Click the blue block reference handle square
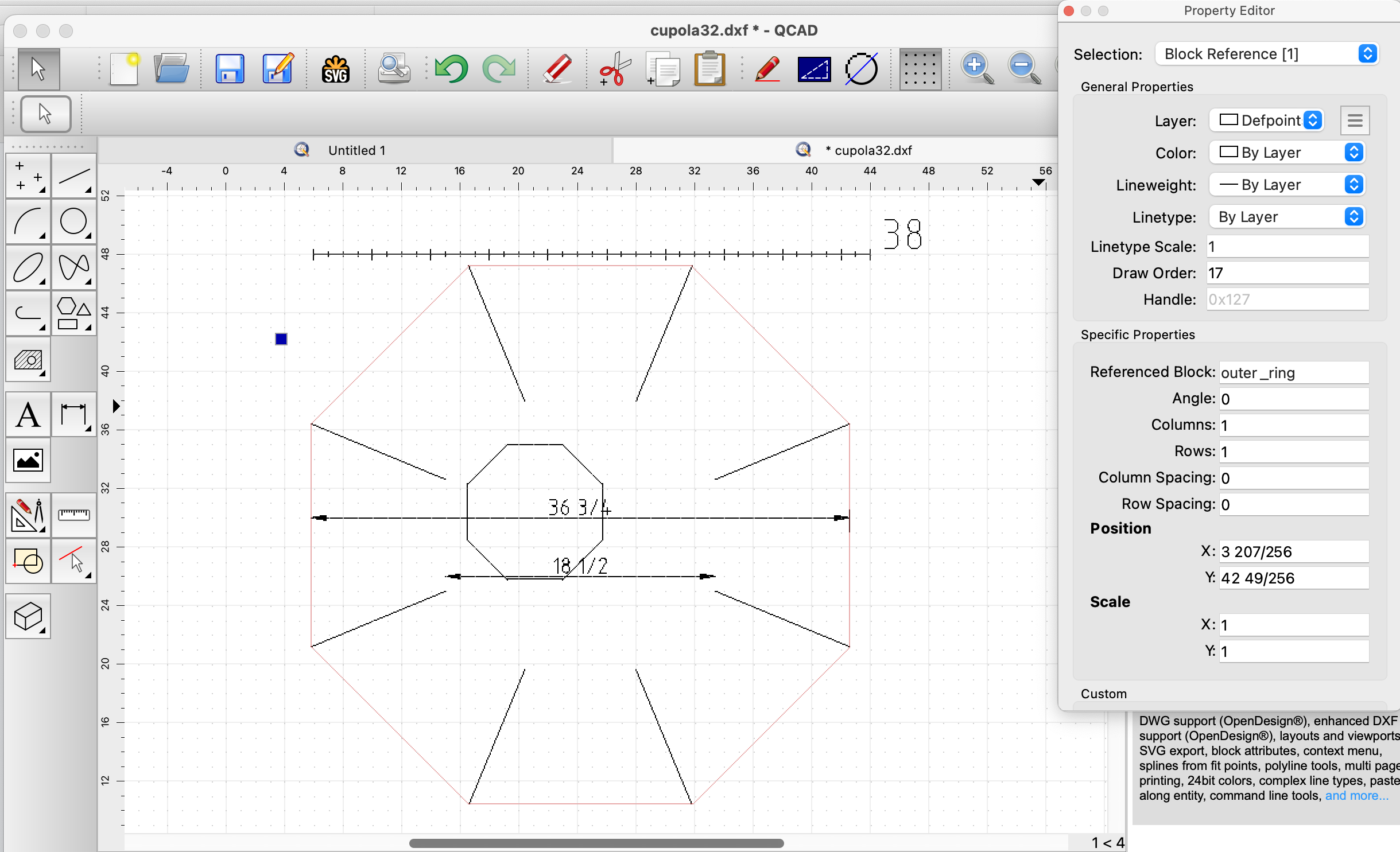 [x=281, y=339]
